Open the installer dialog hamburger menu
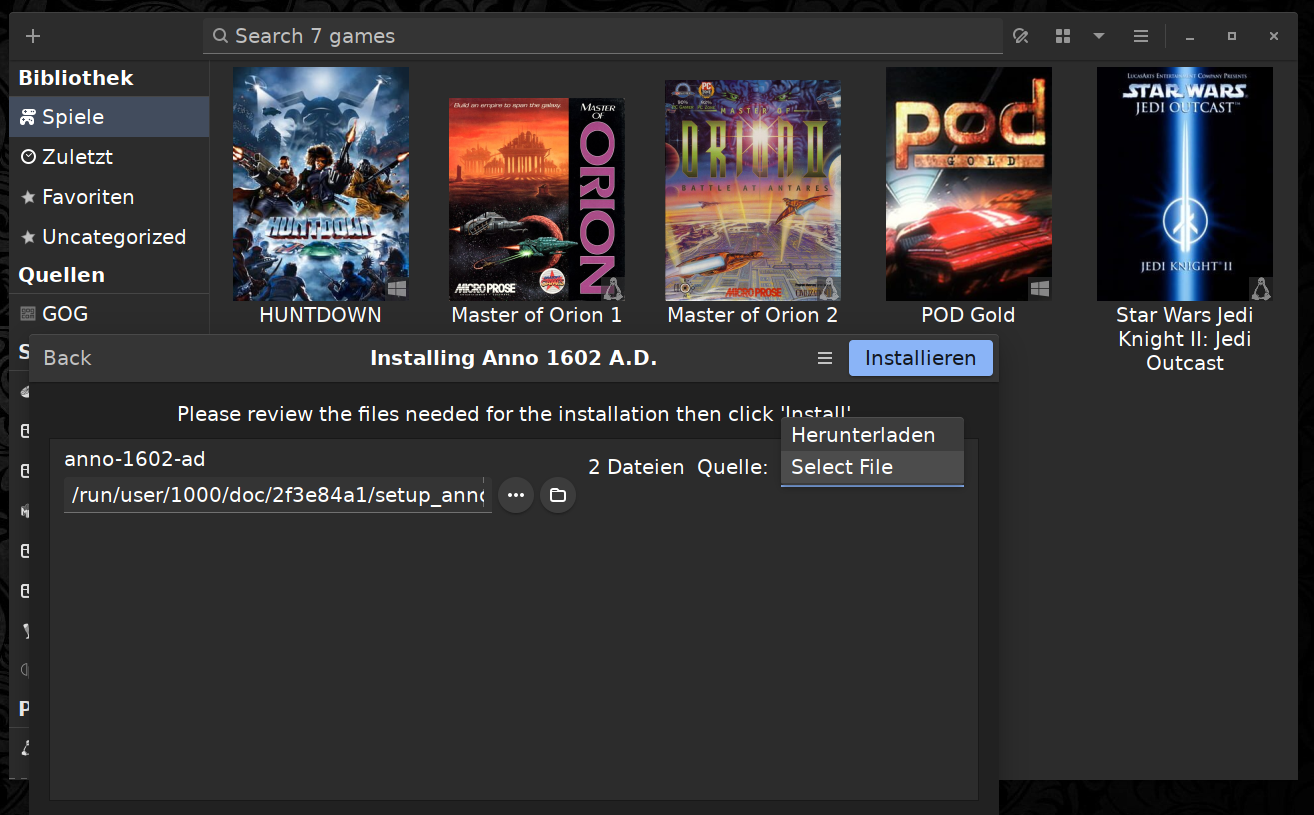Viewport: 1314px width, 815px height. [825, 358]
